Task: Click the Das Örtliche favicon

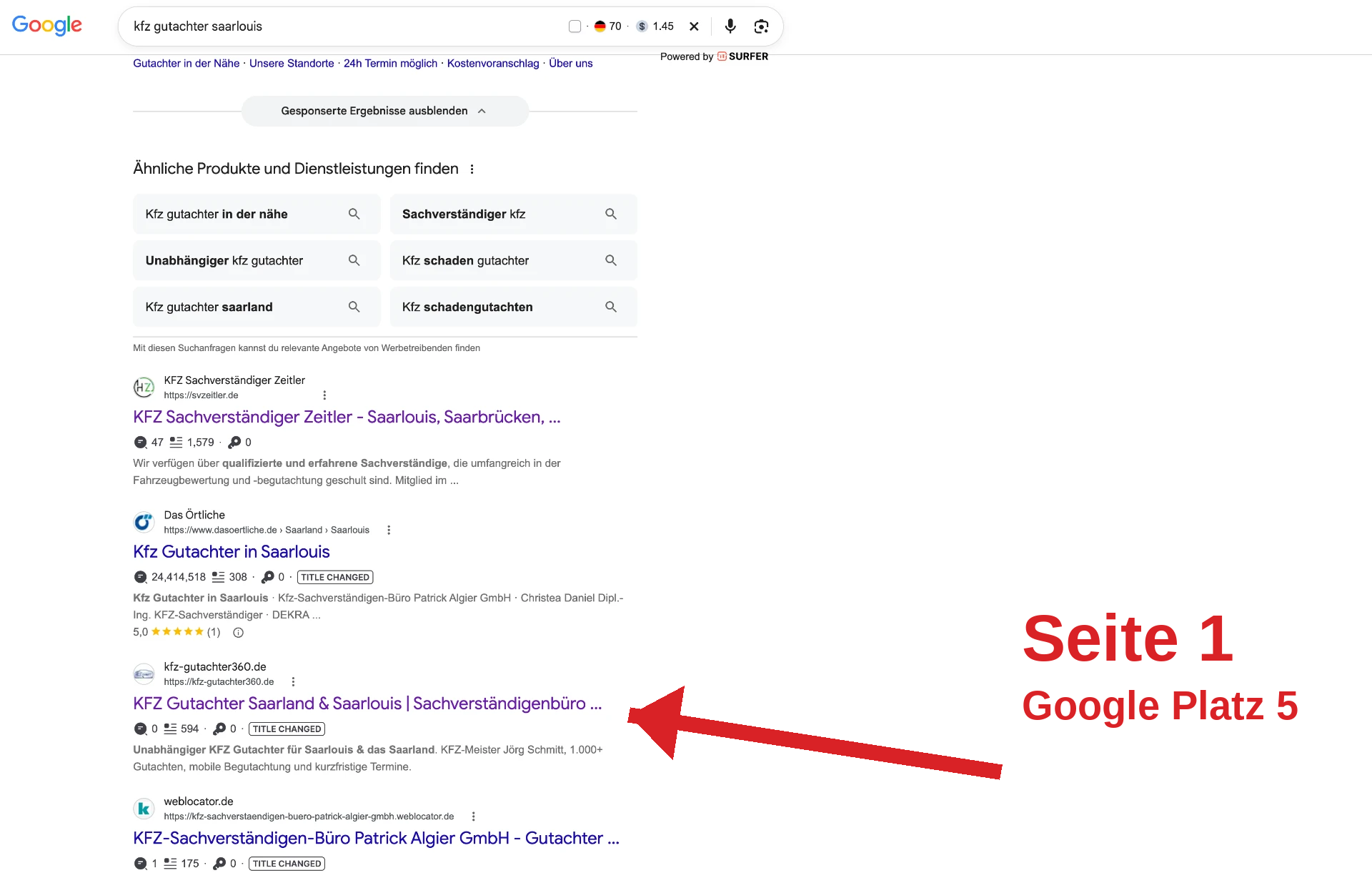Action: point(144,522)
